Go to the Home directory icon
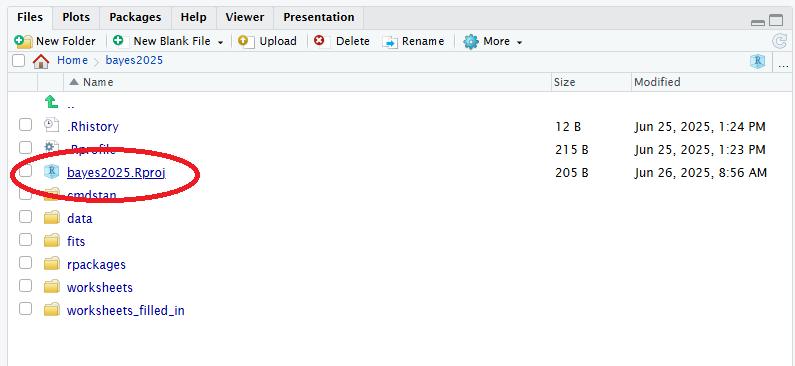795x366 pixels. click(x=41, y=61)
